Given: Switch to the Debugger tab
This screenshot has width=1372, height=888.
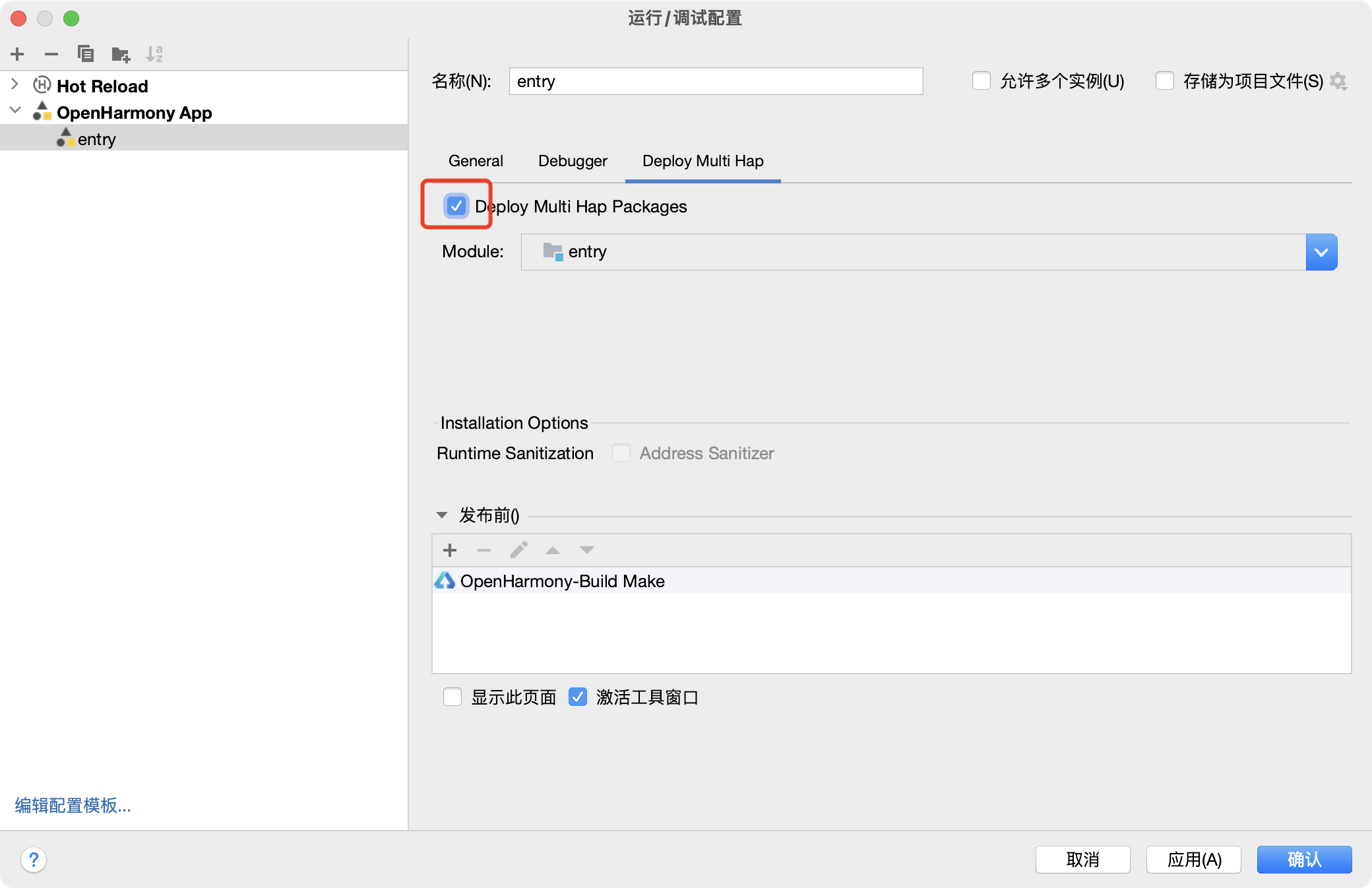Looking at the screenshot, I should [x=573, y=161].
